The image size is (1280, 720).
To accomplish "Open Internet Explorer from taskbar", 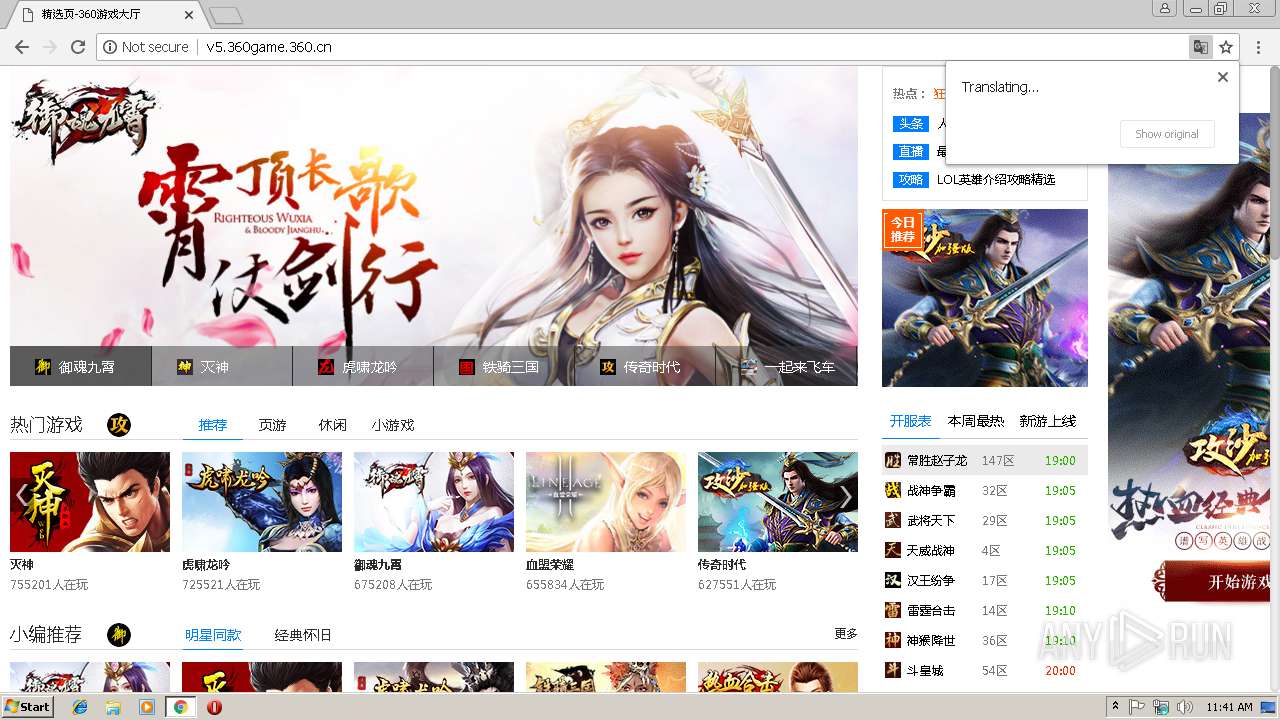I will 80,707.
